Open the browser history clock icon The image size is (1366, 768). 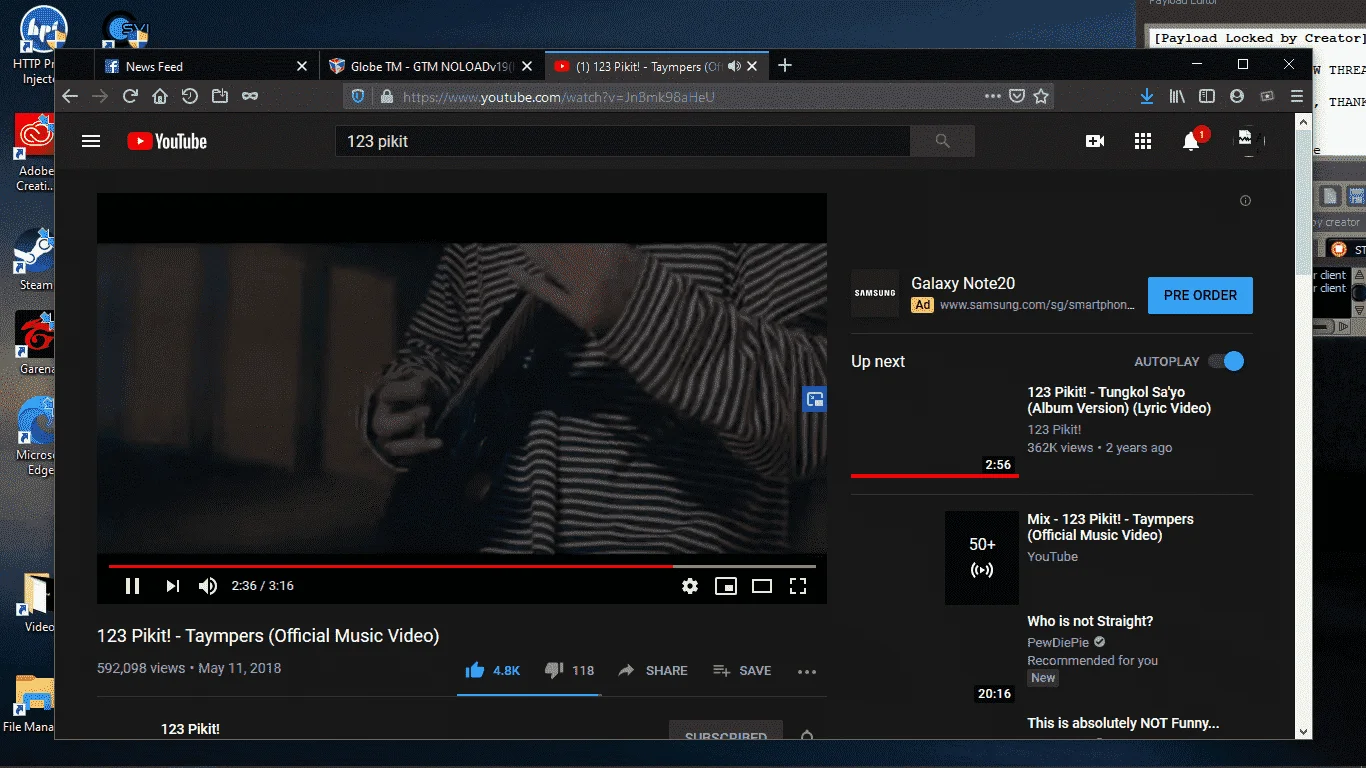190,96
